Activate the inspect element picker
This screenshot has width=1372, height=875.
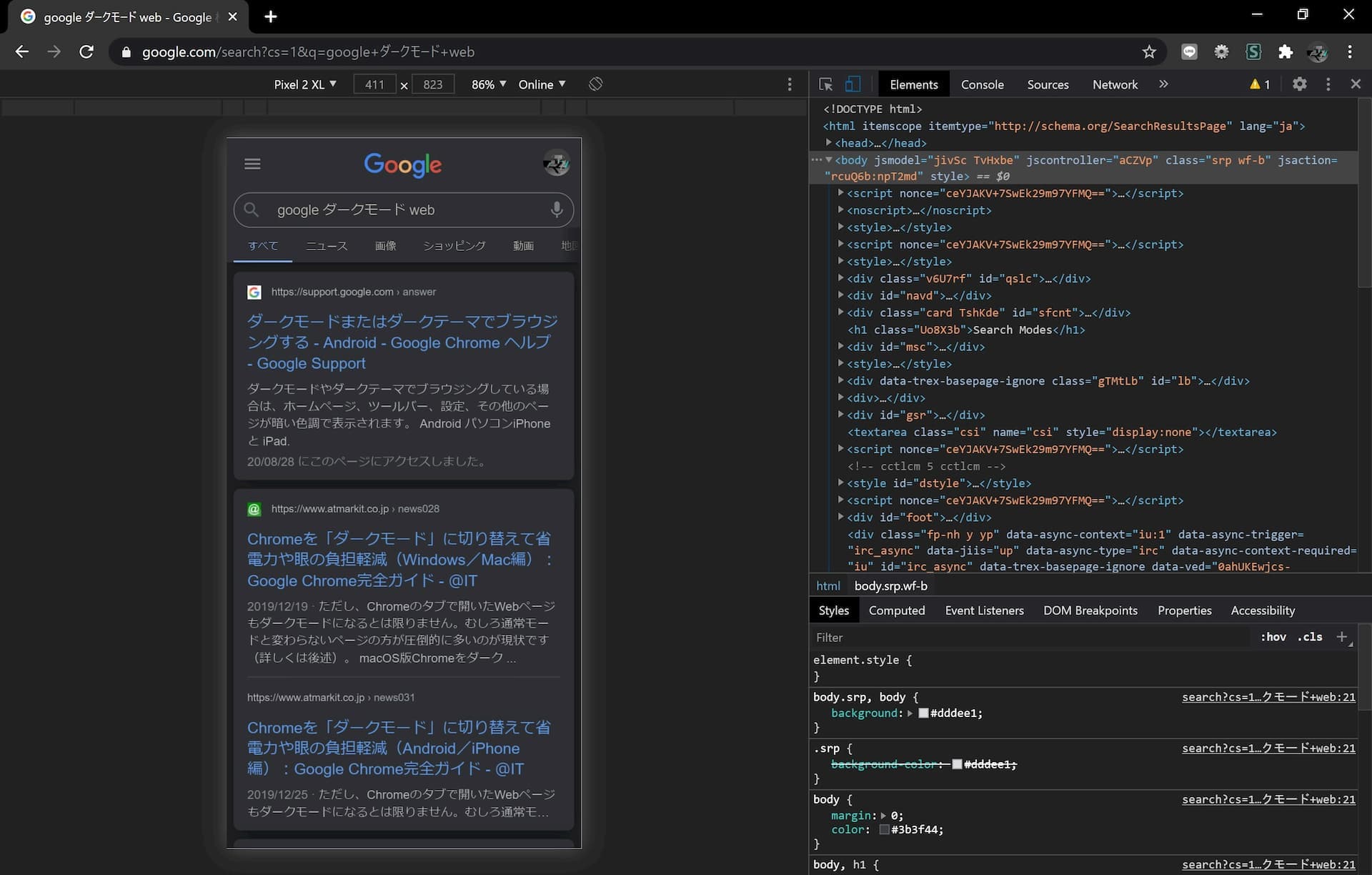click(826, 84)
